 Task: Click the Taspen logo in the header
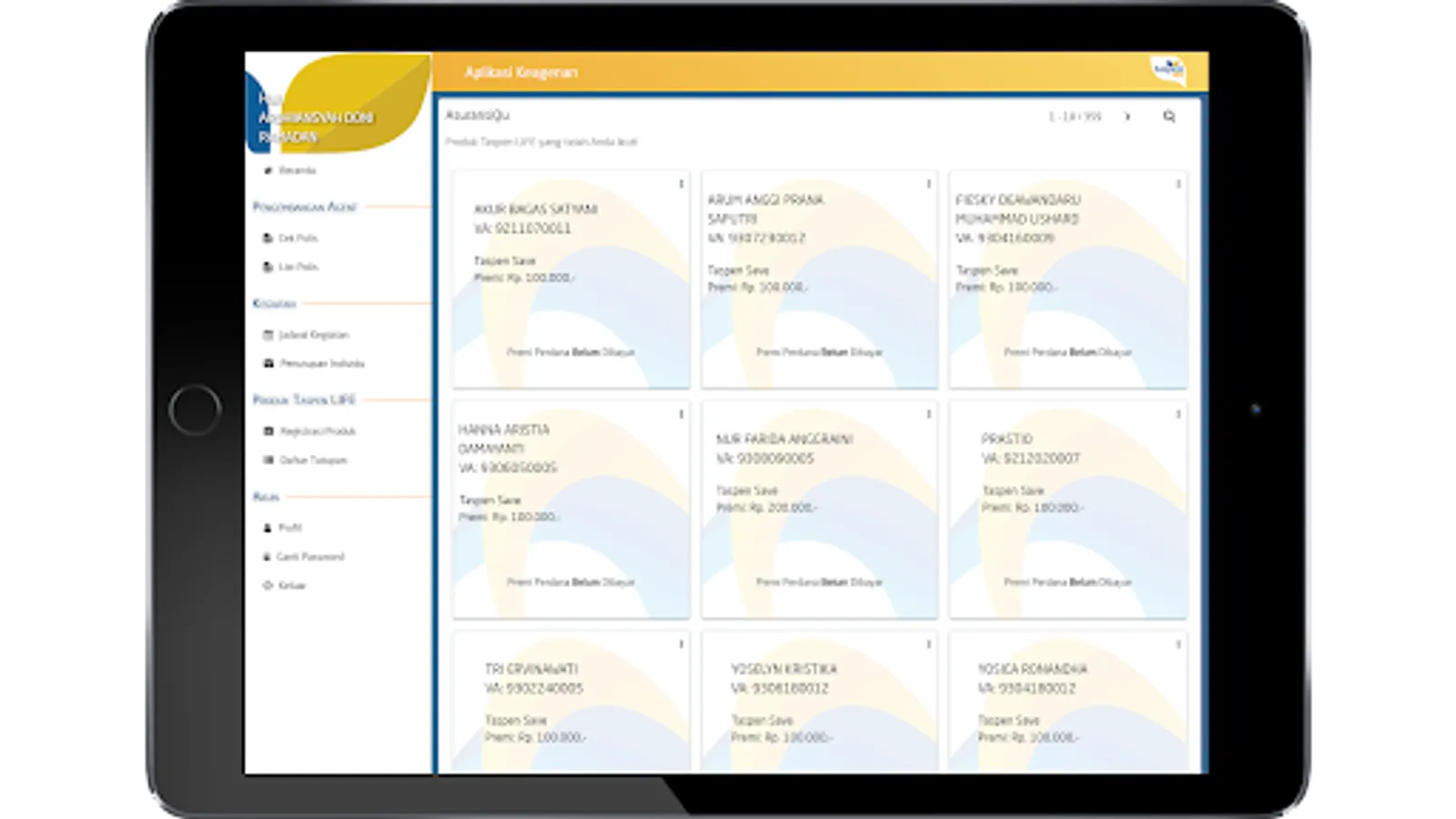1168,69
